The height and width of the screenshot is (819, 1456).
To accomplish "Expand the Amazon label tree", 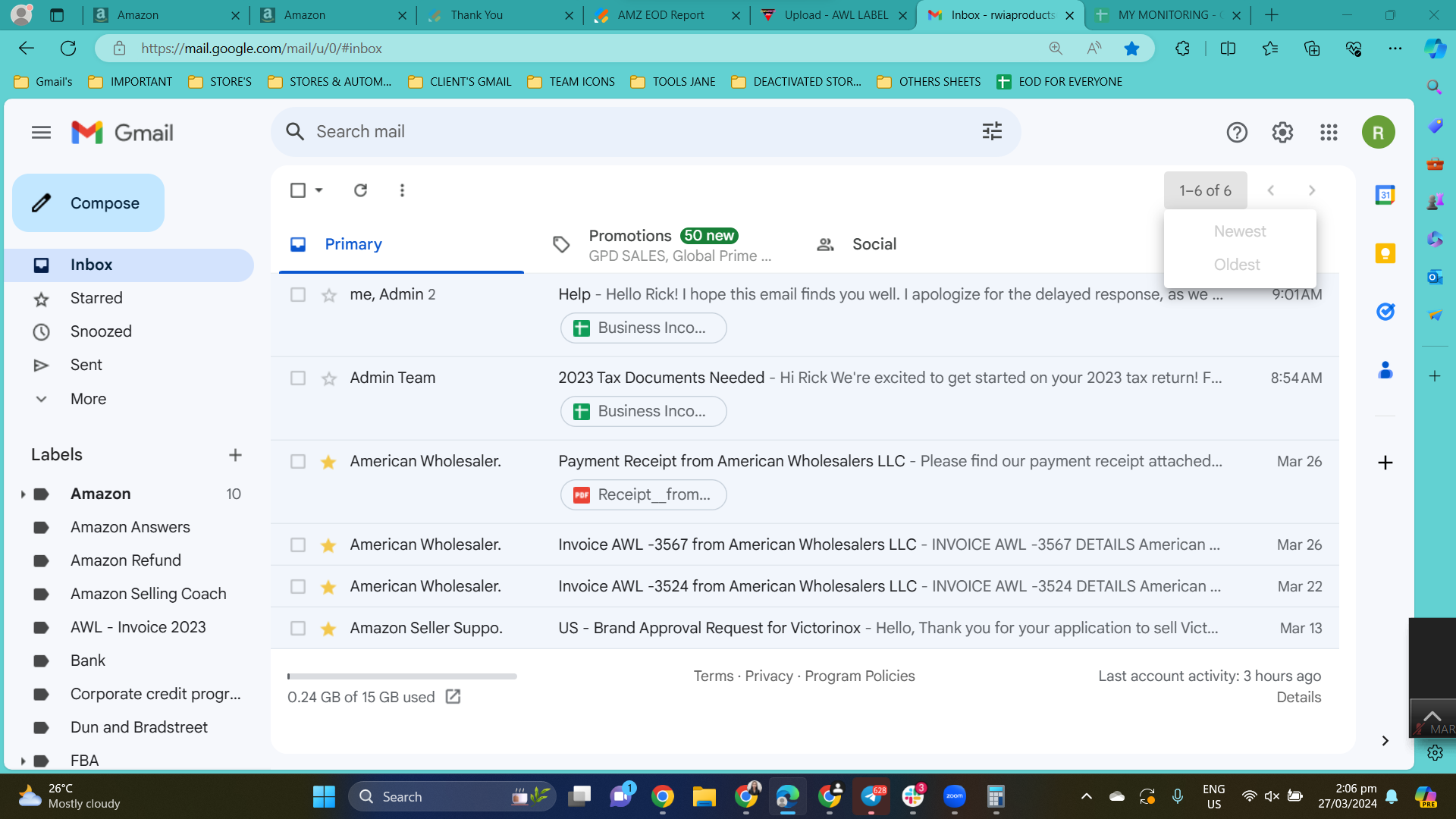I will (23, 494).
